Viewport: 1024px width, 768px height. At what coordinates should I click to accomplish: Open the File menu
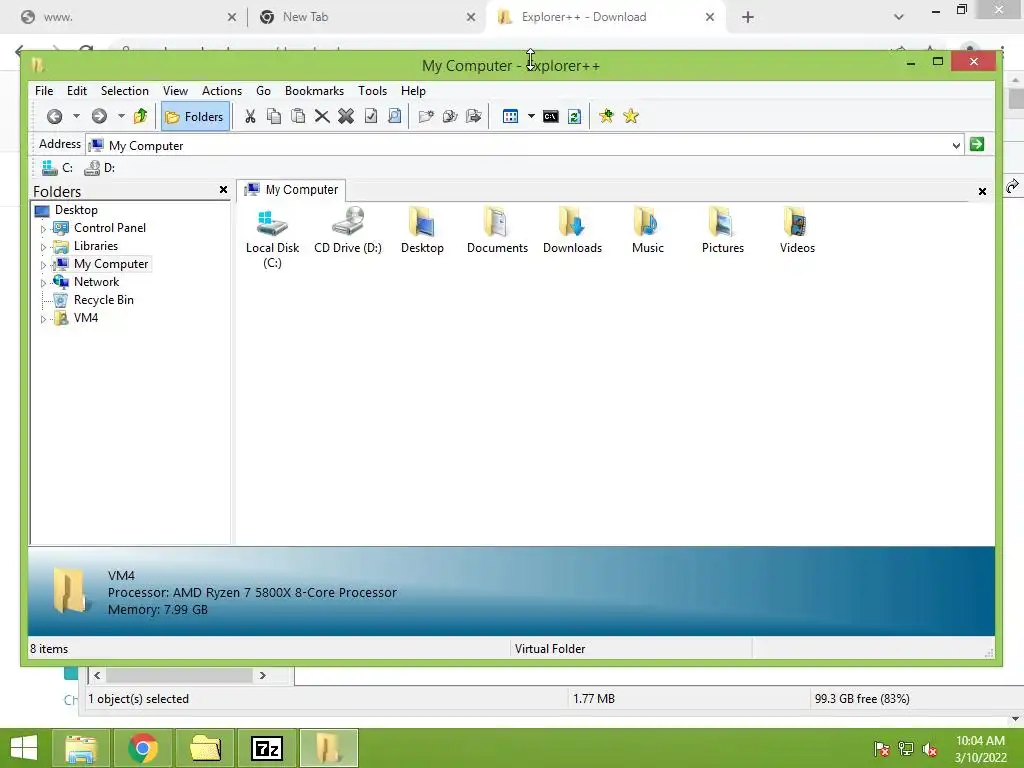[44, 91]
